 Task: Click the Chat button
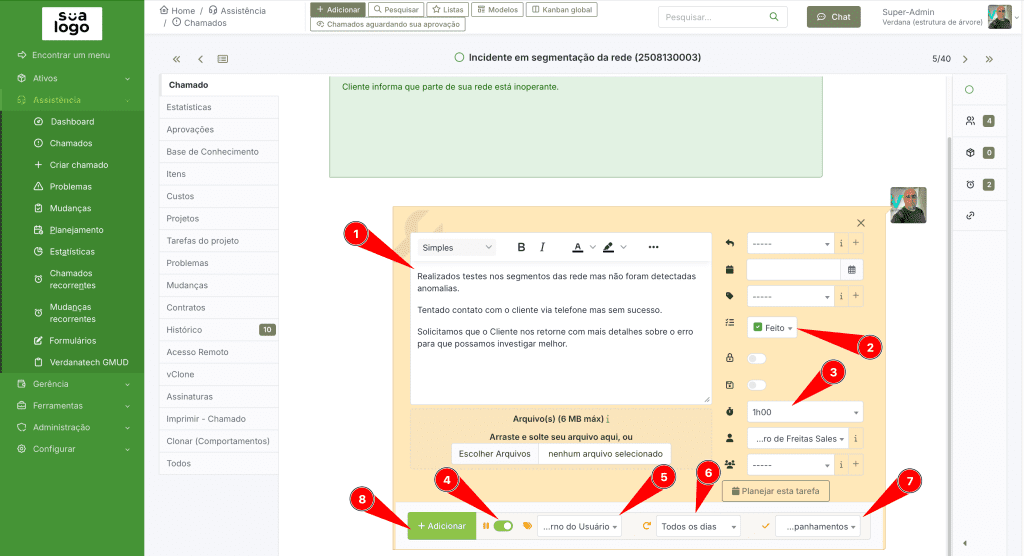point(833,17)
